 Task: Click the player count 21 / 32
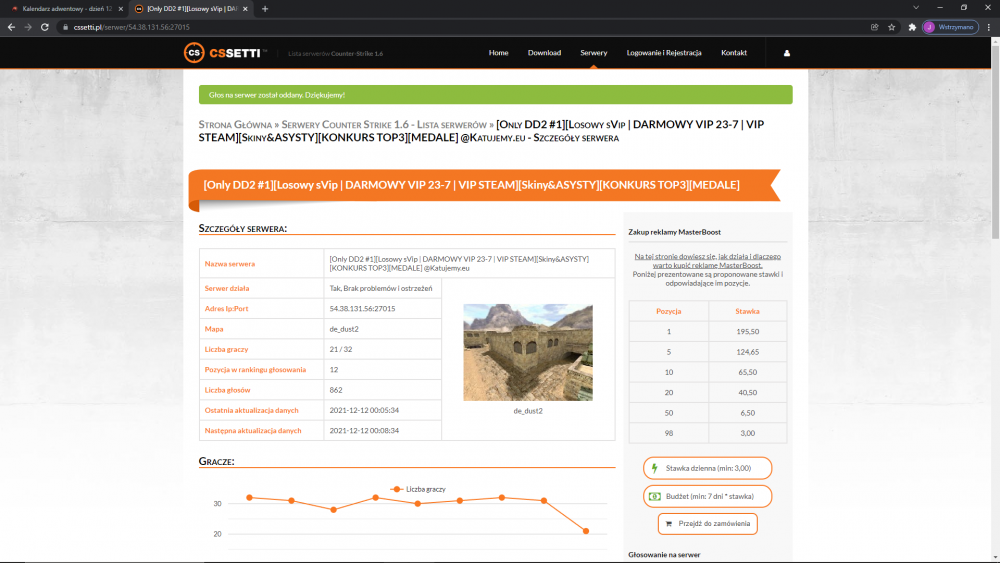(341, 349)
